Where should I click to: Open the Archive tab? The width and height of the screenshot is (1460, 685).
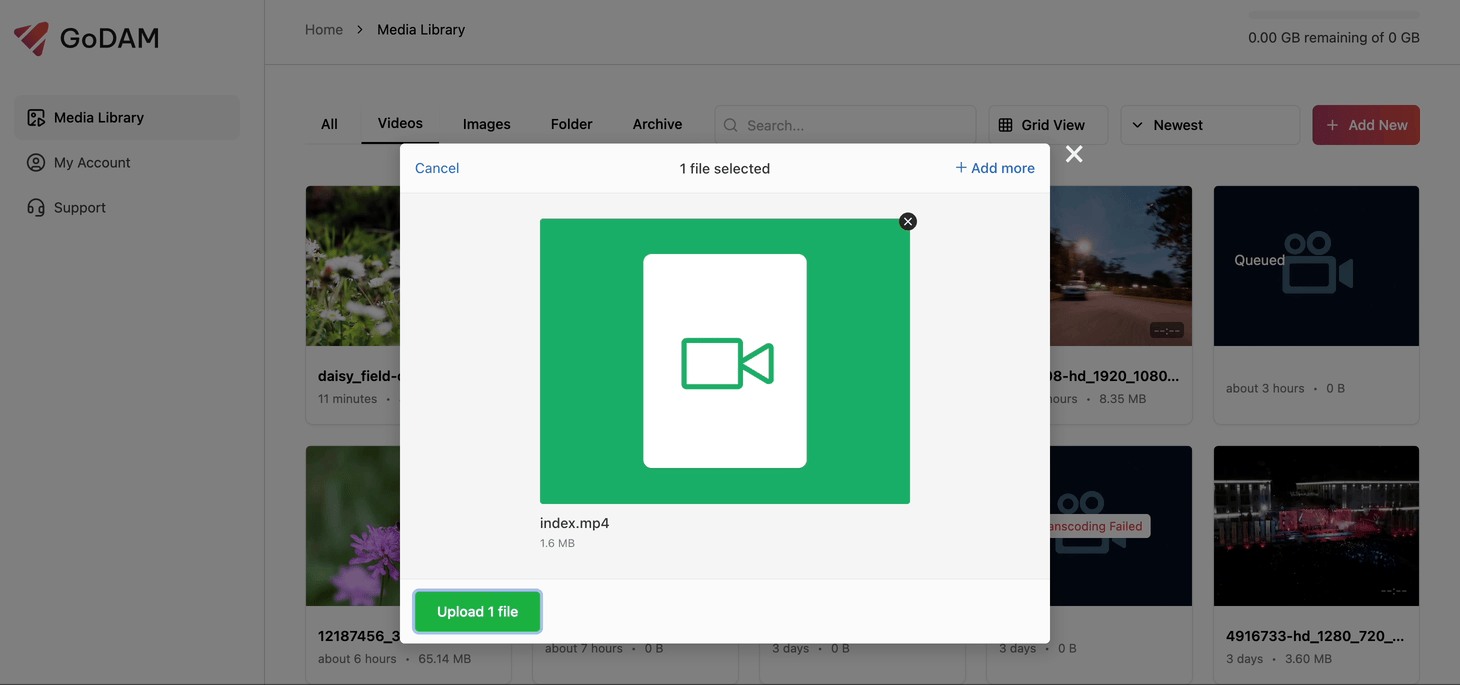pyautogui.click(x=657, y=124)
